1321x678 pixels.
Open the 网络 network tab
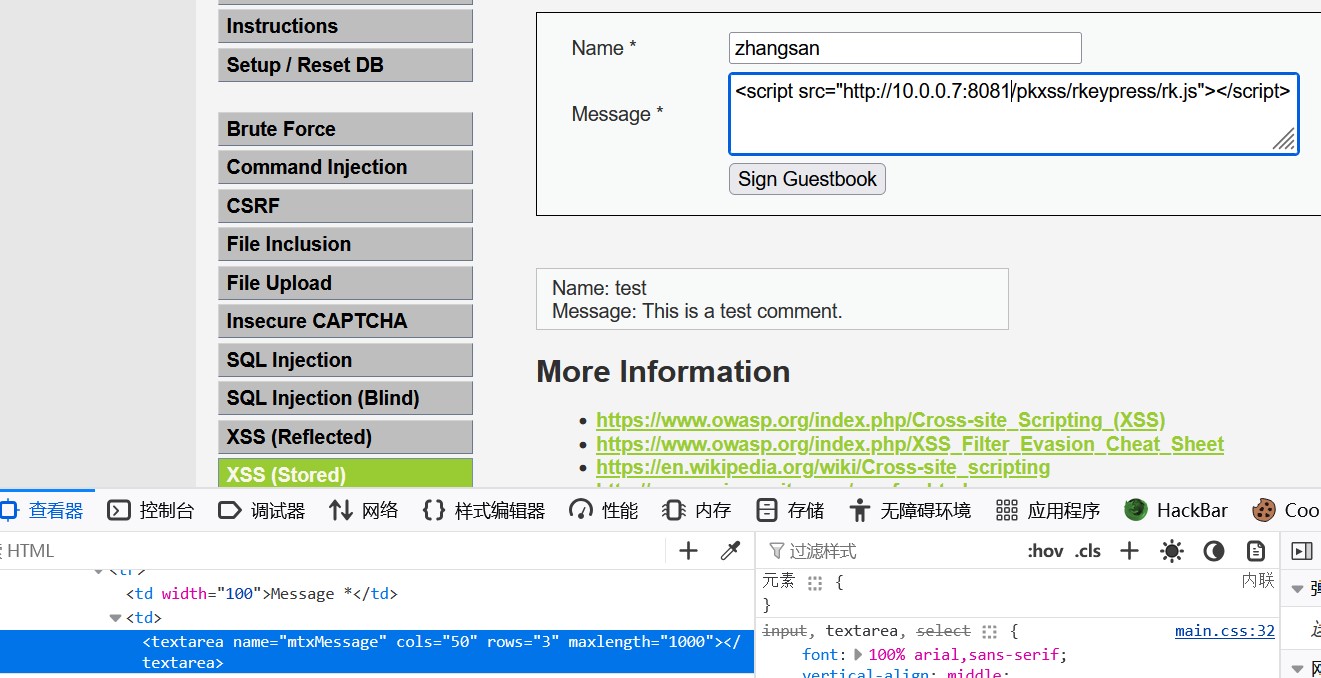[364, 510]
